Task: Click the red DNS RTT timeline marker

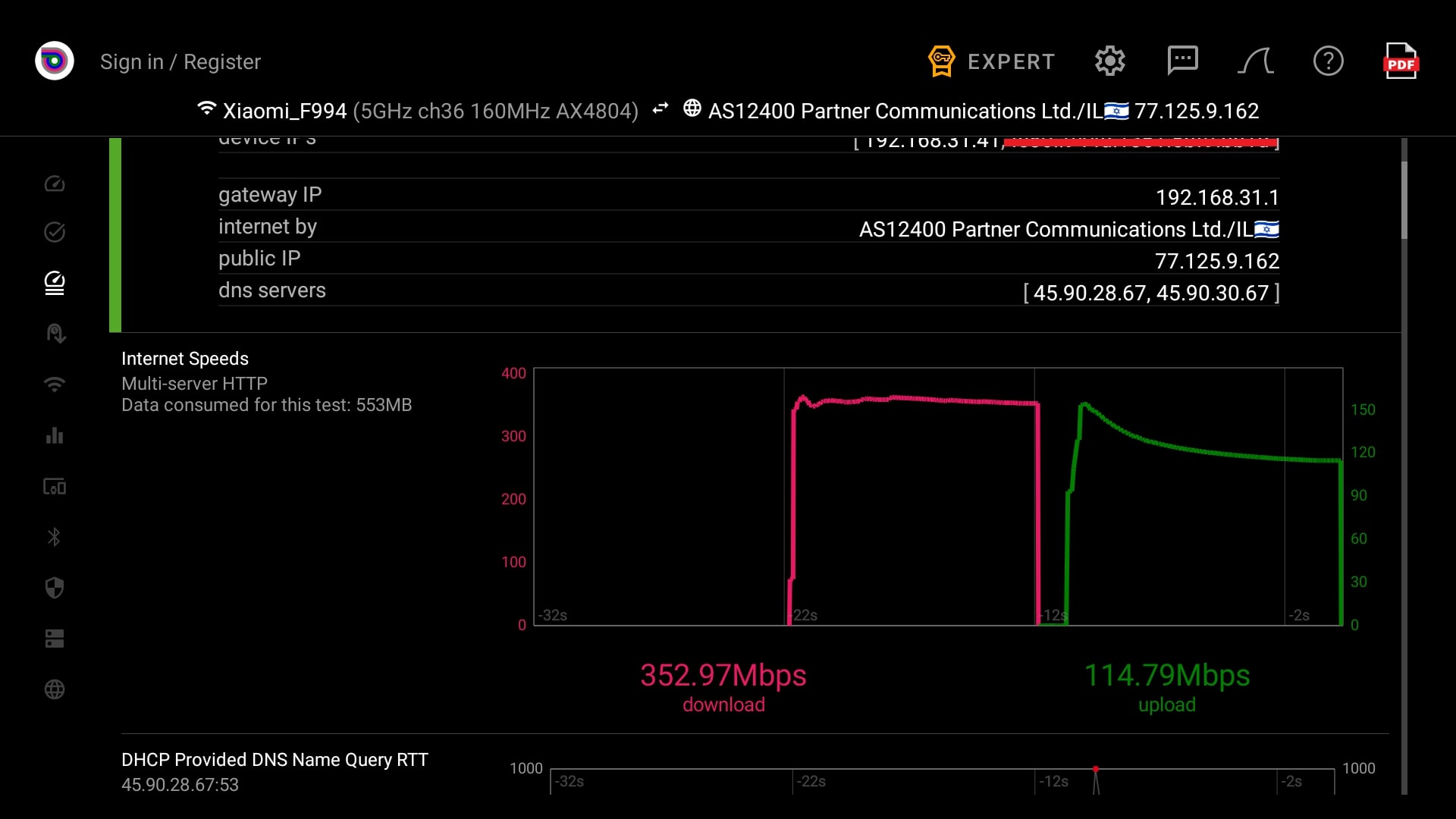Action: click(x=1096, y=770)
